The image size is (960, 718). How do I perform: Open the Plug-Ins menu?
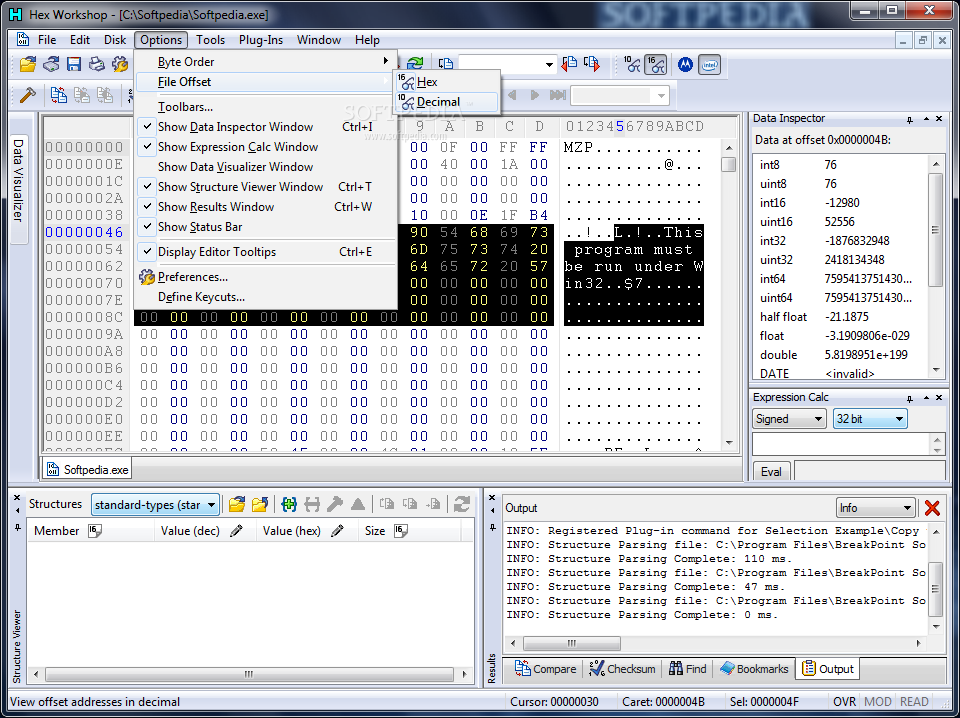pyautogui.click(x=261, y=40)
